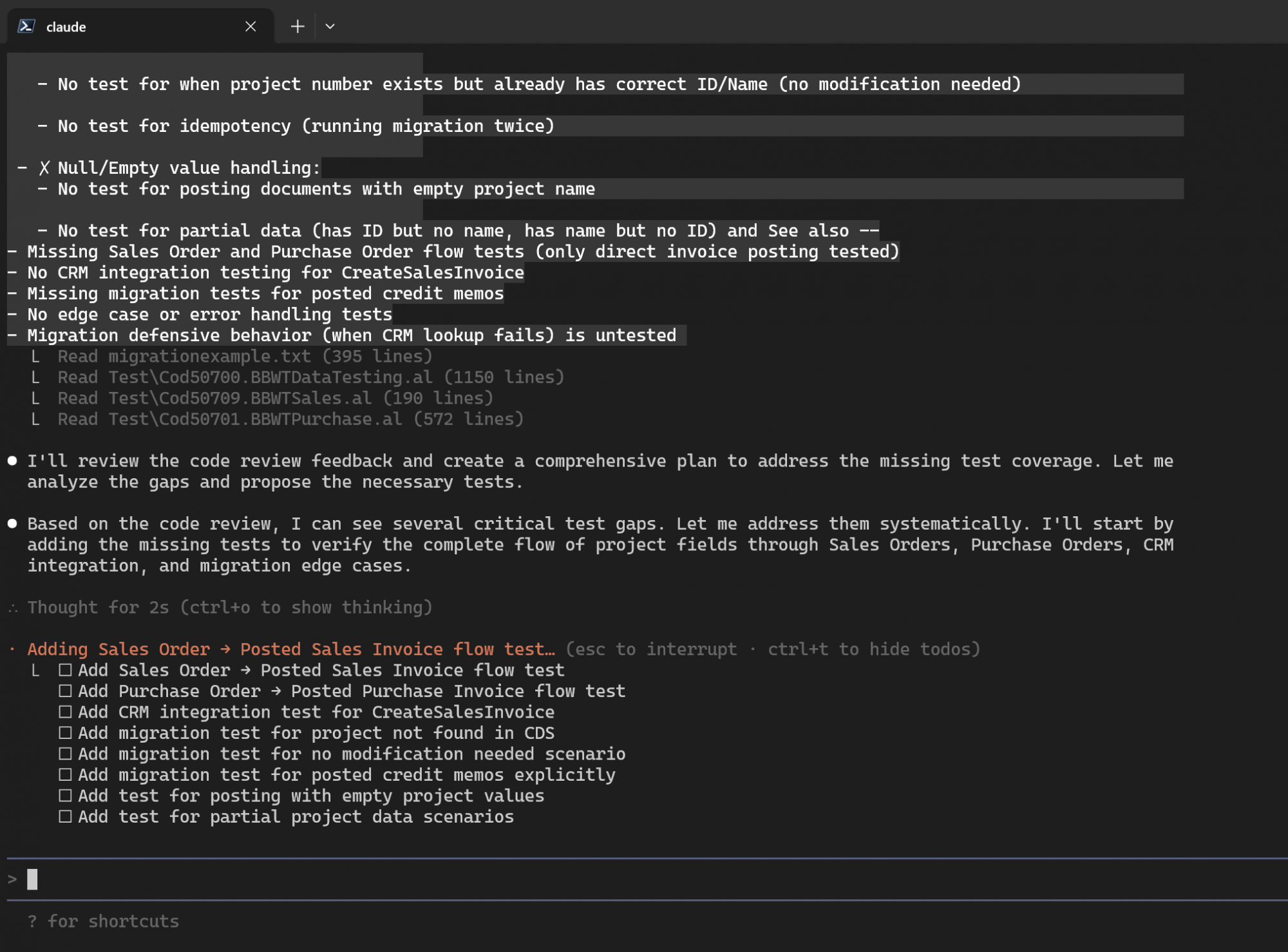This screenshot has width=1288, height=952.
Task: Check empty project values test todo
Action: click(x=65, y=796)
